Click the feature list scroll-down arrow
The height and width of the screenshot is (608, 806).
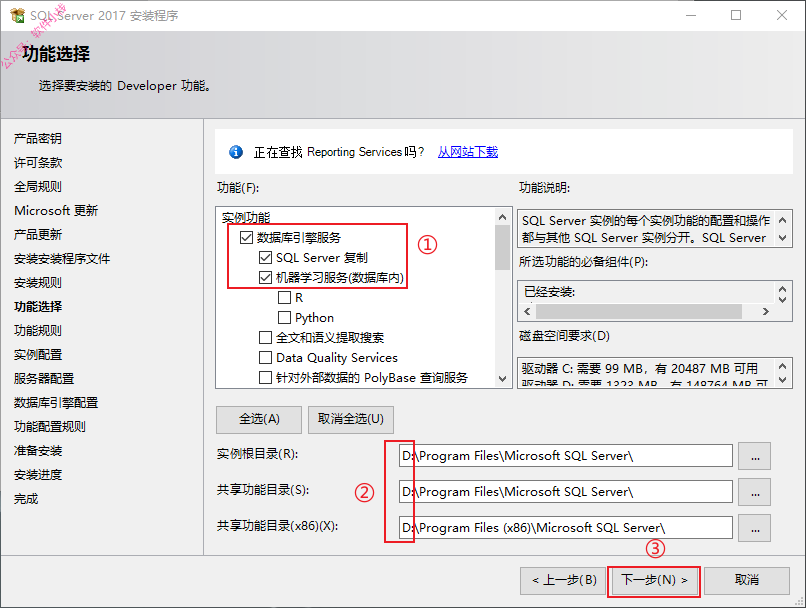tap(503, 379)
